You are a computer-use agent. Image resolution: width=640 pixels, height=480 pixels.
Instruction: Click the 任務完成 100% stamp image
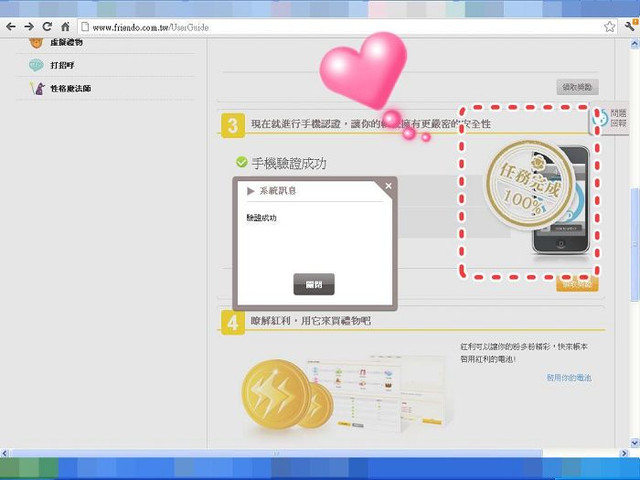coord(530,184)
